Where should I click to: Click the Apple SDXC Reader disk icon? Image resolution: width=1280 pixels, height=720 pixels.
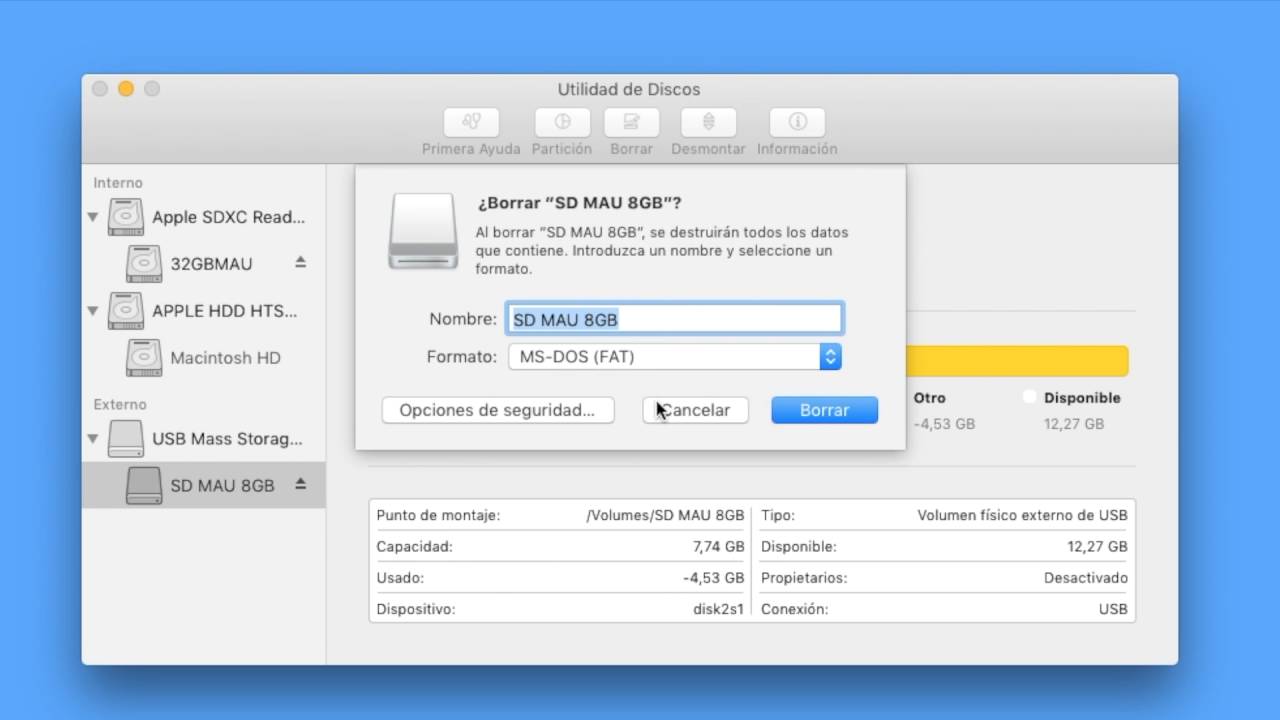click(x=126, y=217)
